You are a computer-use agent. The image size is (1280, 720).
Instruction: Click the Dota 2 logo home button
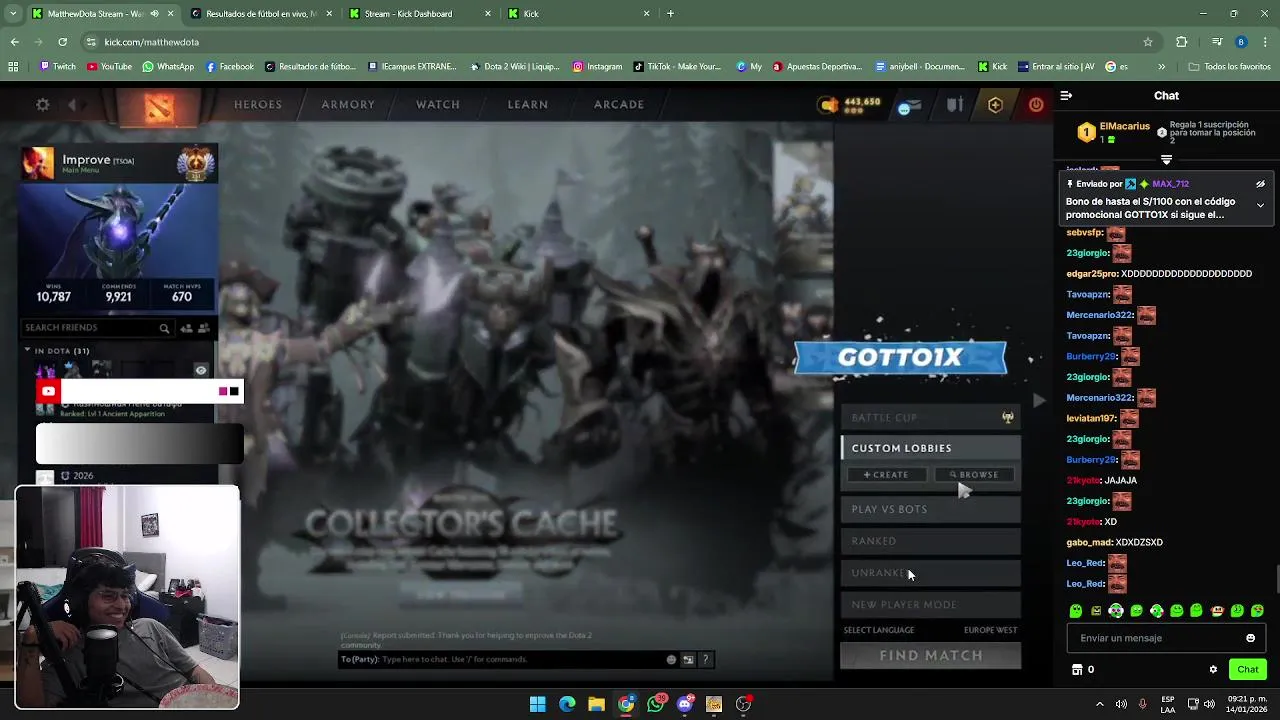pos(160,107)
